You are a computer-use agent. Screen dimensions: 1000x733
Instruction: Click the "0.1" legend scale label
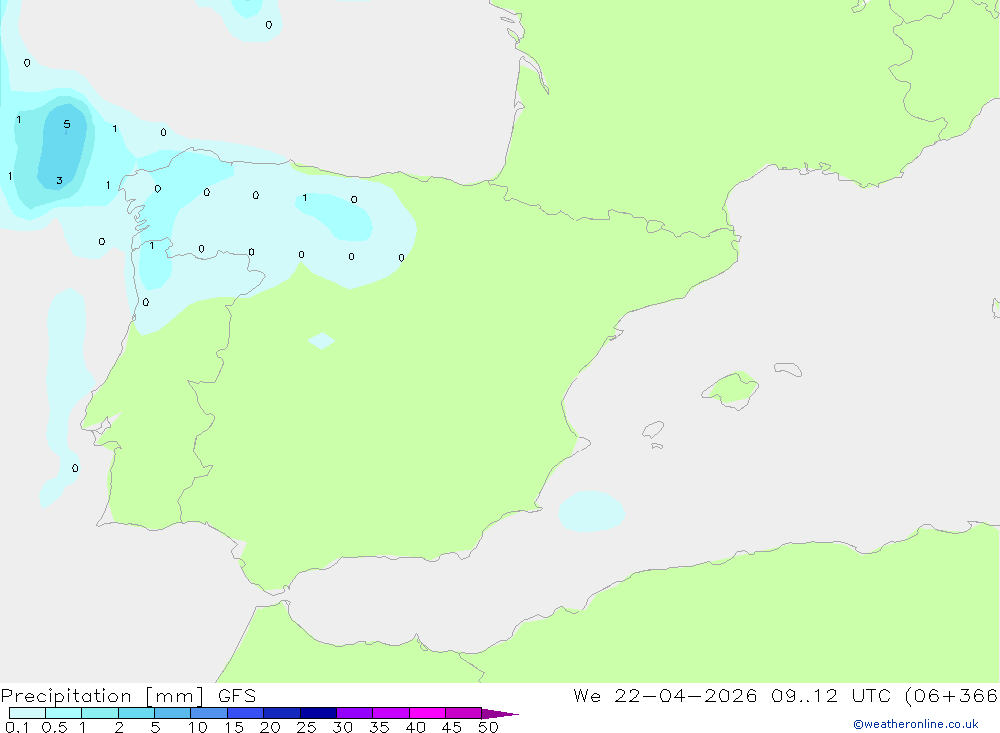coord(17,727)
